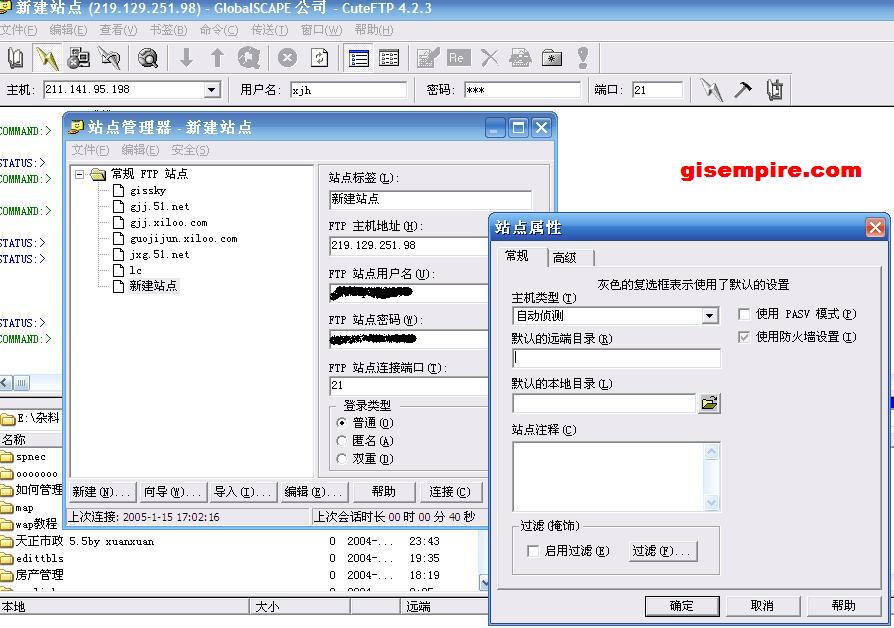894x628 pixels.
Task: Select the 双重 login type radio
Action: tap(342, 459)
